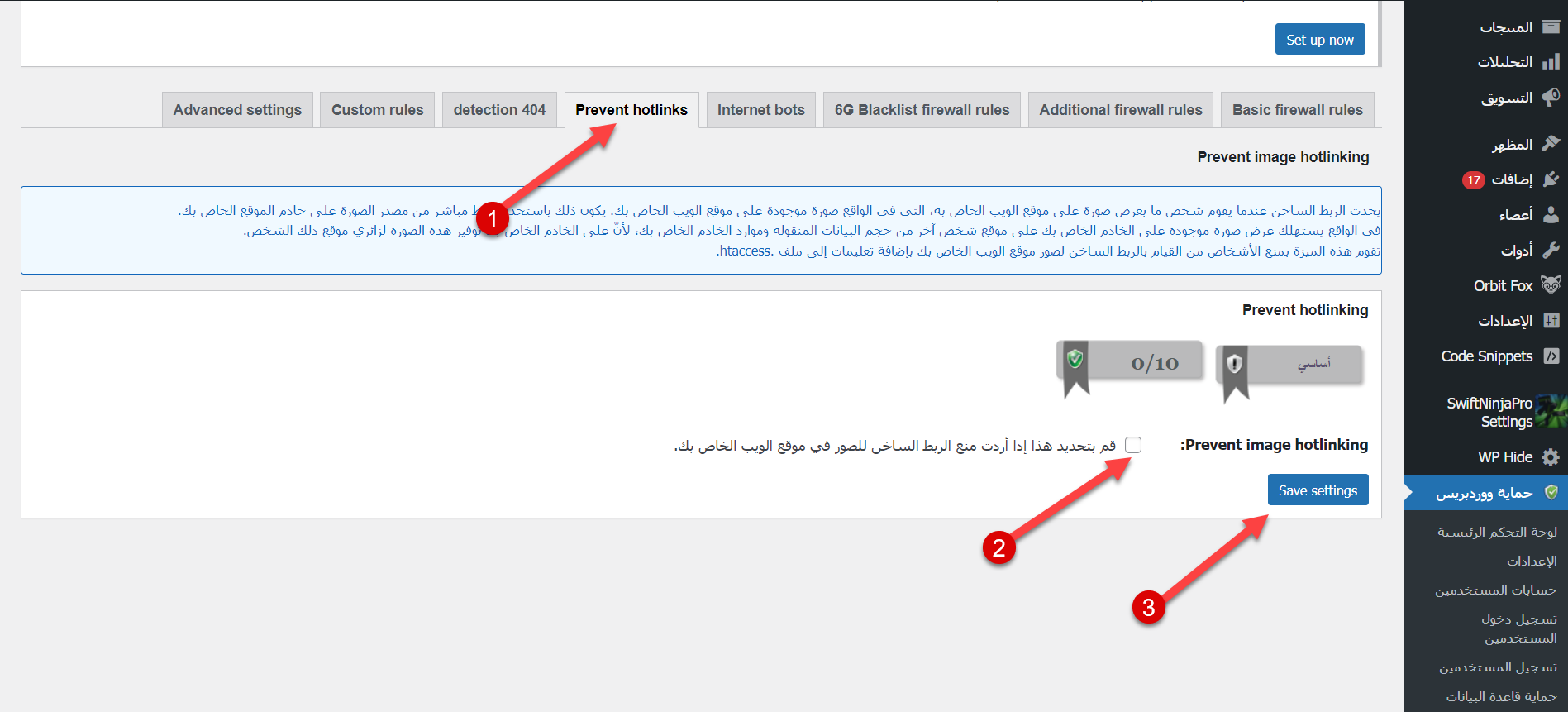Click the green shield icon beside حماية ووردبريس

coord(1551,492)
